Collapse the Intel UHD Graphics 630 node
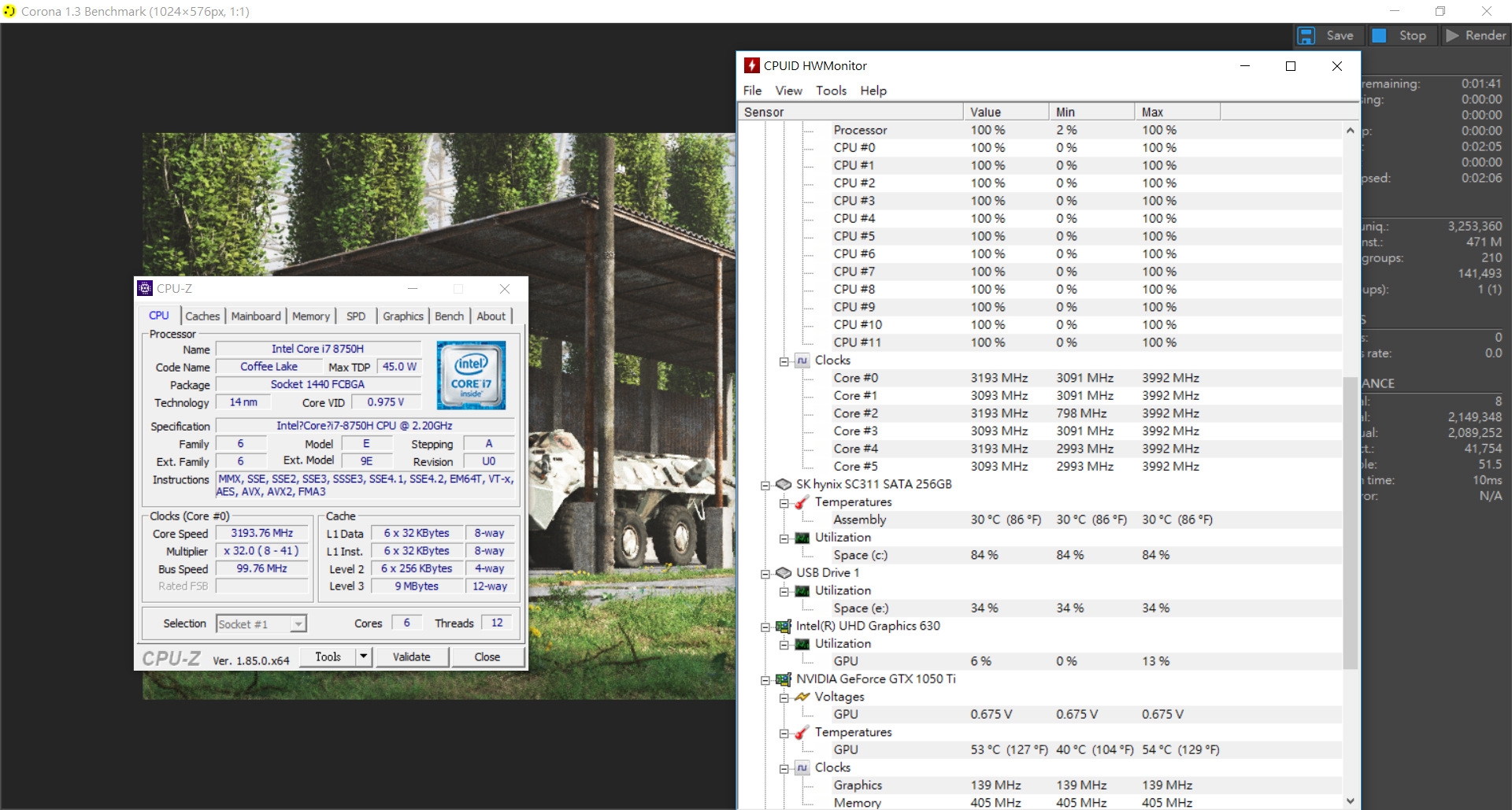This screenshot has height=810, width=1512. tap(765, 627)
